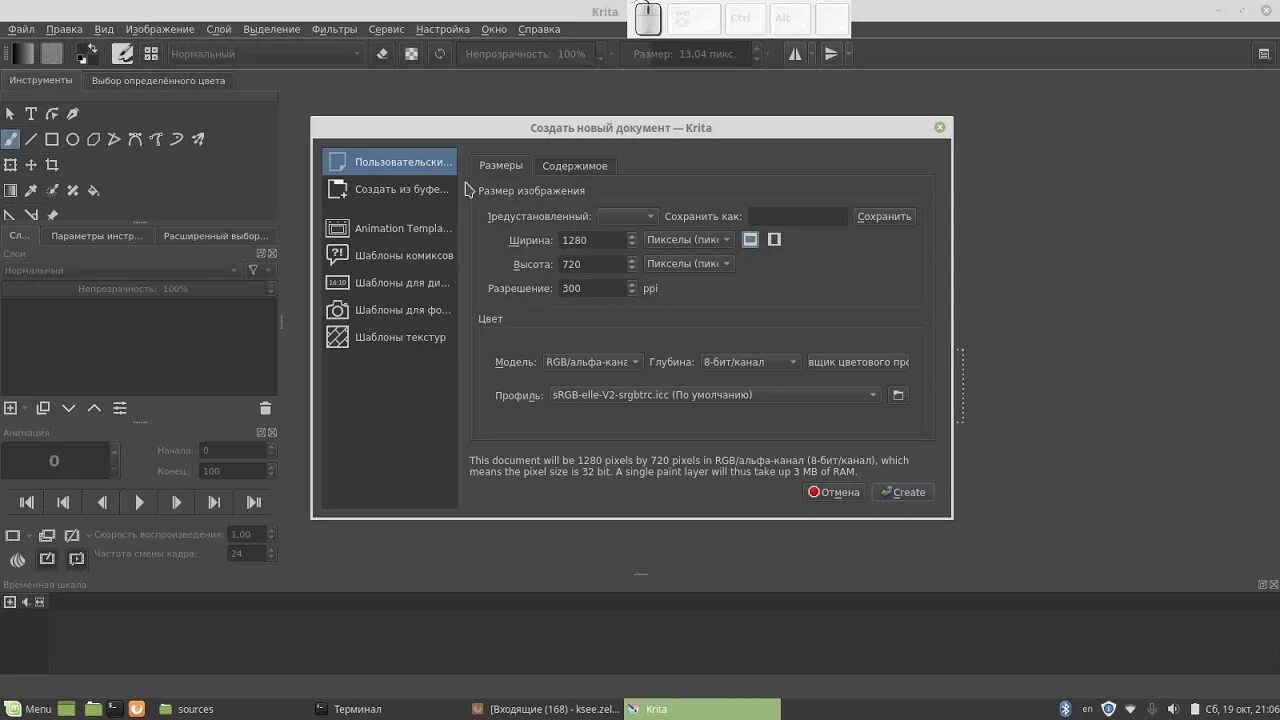Select the color picker eyedropper tool

pos(31,190)
